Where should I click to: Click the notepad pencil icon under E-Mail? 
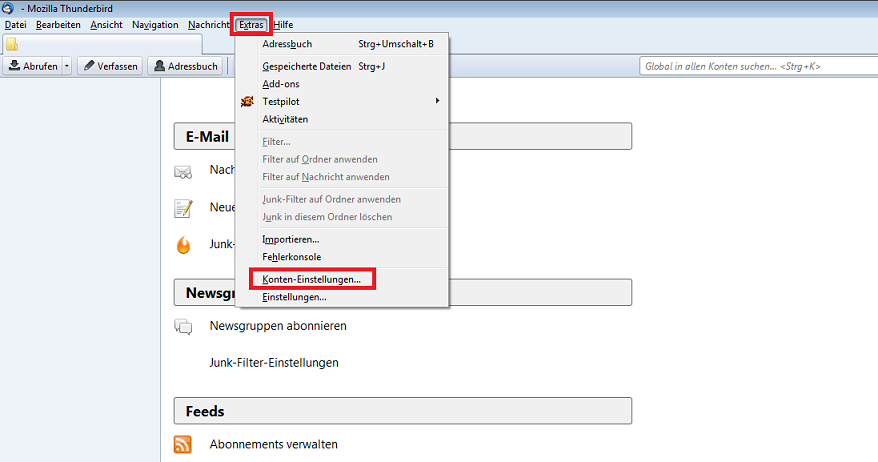click(x=183, y=208)
